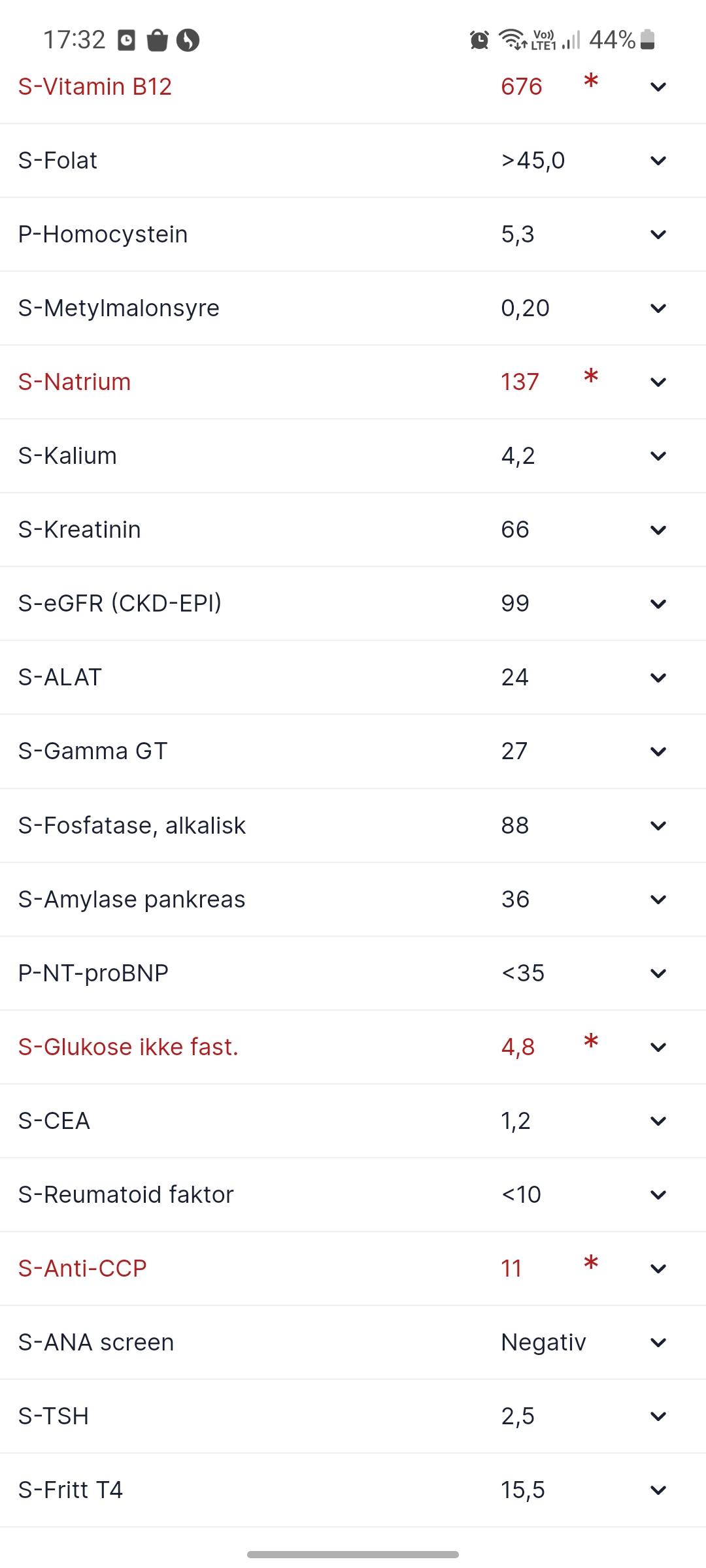Select the S-eGFR (CKD-EPI) label
Image resolution: width=706 pixels, height=1568 pixels.
coord(120,604)
